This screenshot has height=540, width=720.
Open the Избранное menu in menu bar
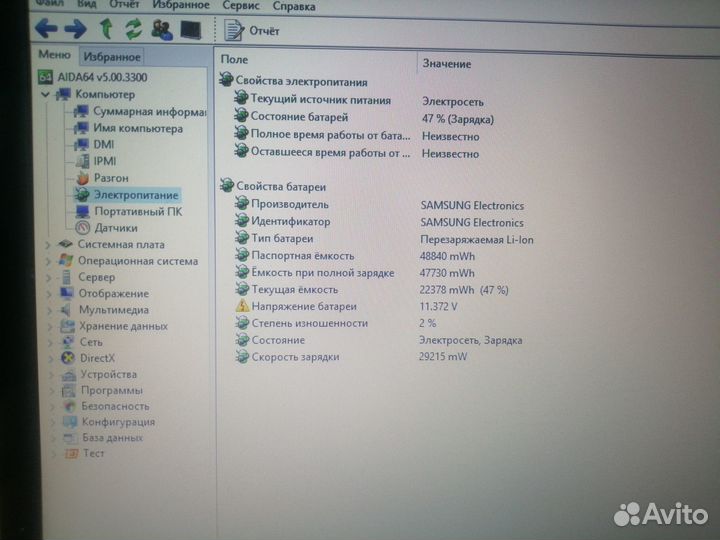[x=181, y=5]
